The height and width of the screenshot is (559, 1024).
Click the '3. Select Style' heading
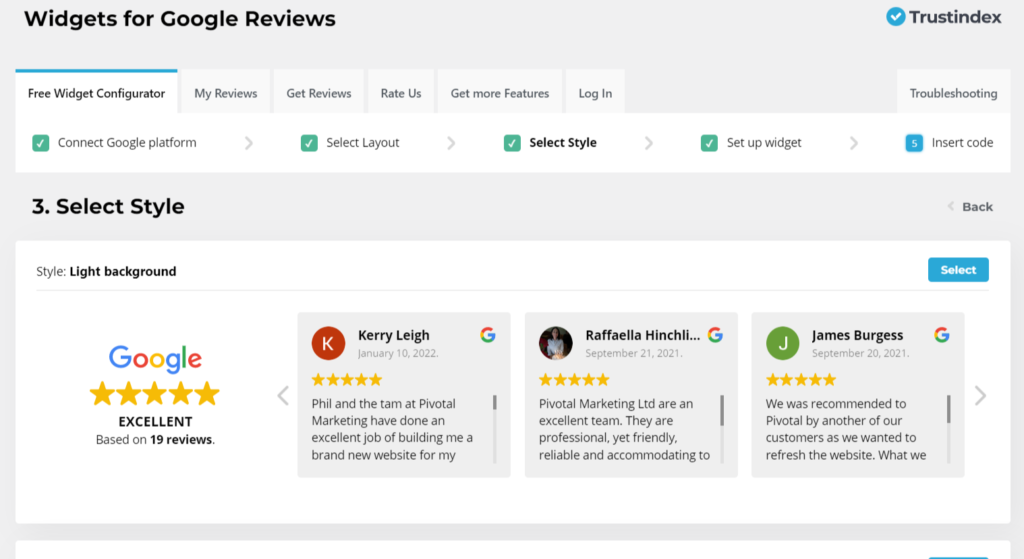pos(108,206)
